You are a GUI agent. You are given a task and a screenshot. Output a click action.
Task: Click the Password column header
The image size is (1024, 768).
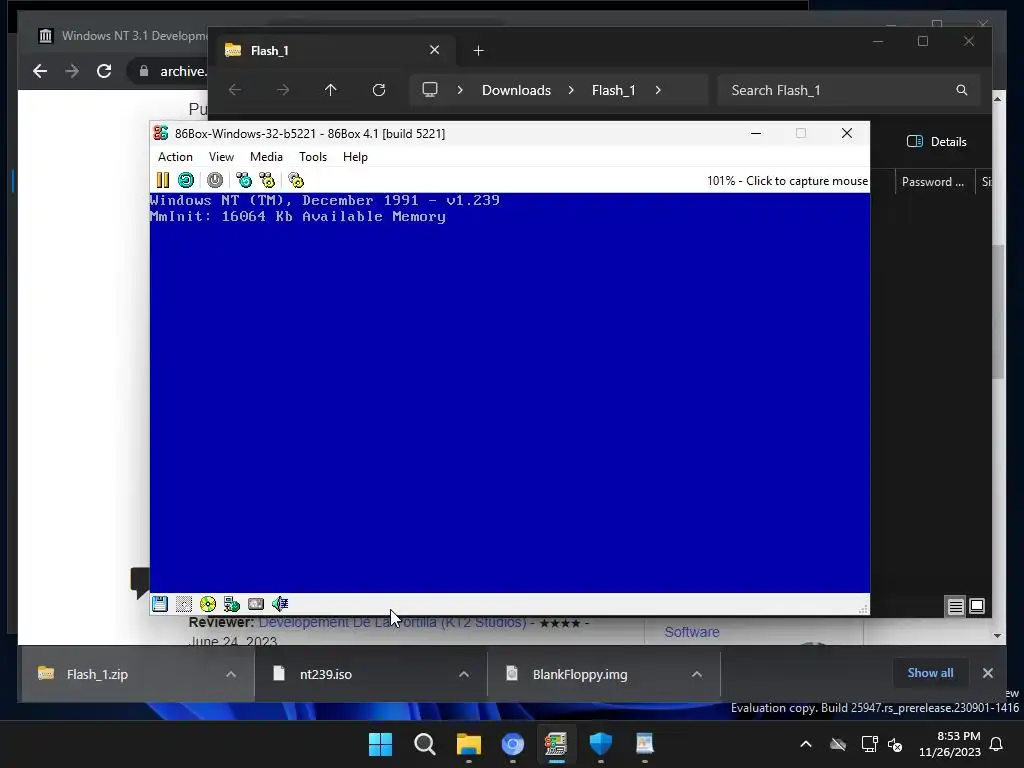933,182
